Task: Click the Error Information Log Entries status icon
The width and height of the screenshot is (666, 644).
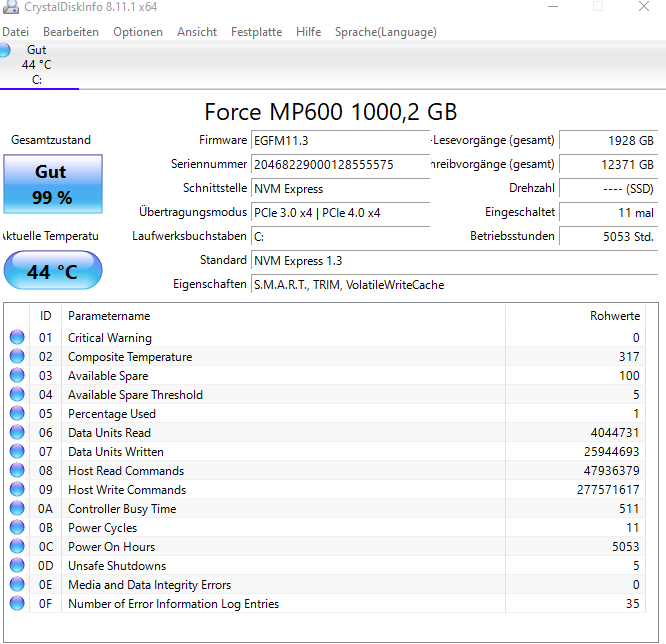Action: pyautogui.click(x=17, y=603)
